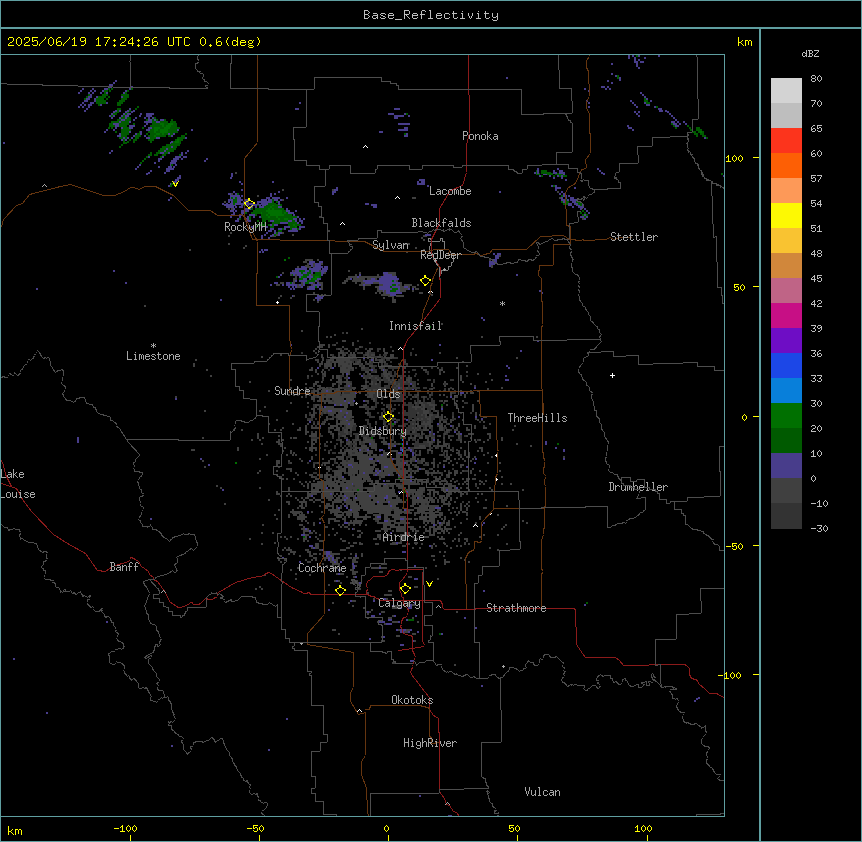Click the Ponoka city label
Screen dimensions: 862x842
[x=480, y=136]
